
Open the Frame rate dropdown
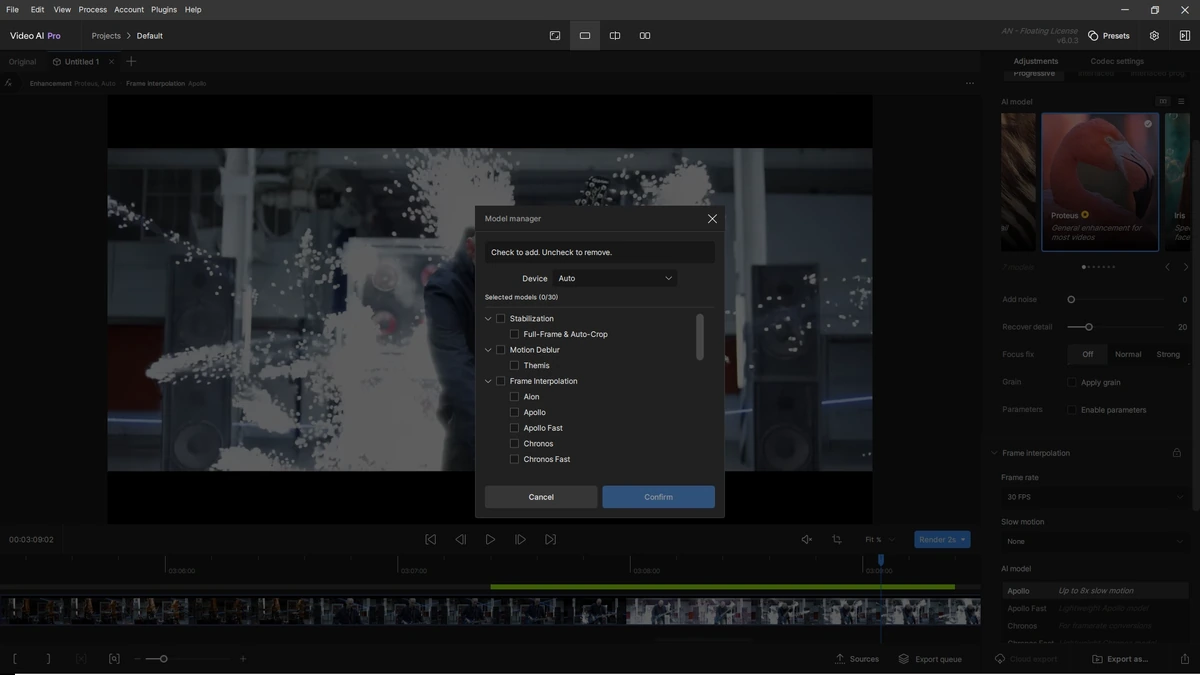1095,497
